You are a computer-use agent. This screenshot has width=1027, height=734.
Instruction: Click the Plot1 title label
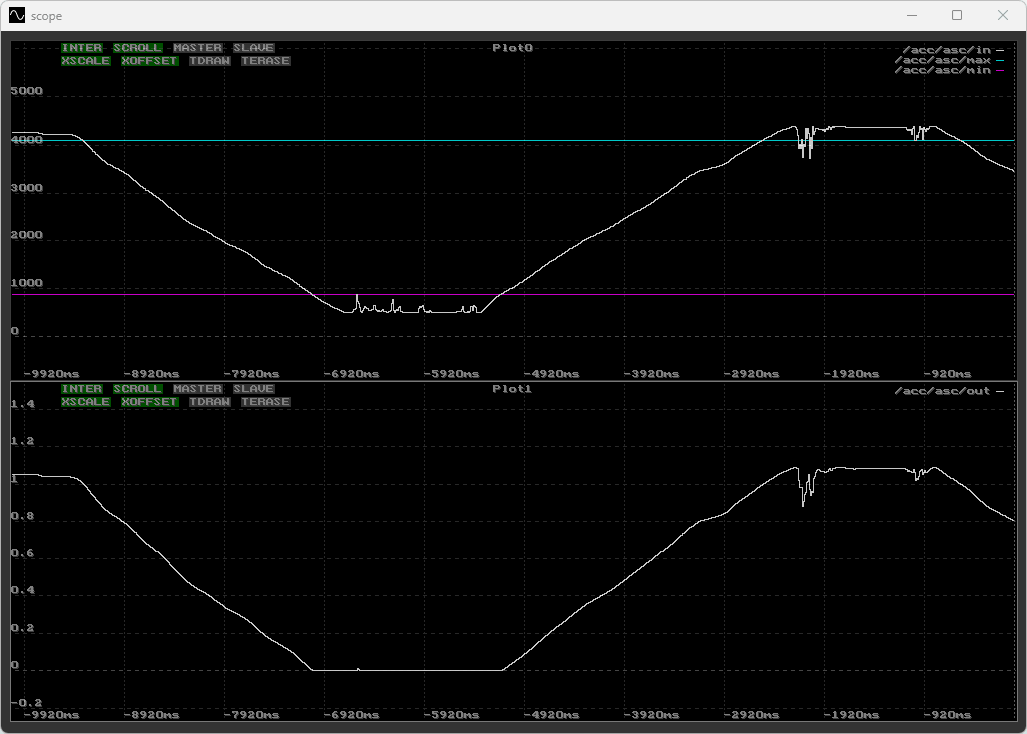512,389
